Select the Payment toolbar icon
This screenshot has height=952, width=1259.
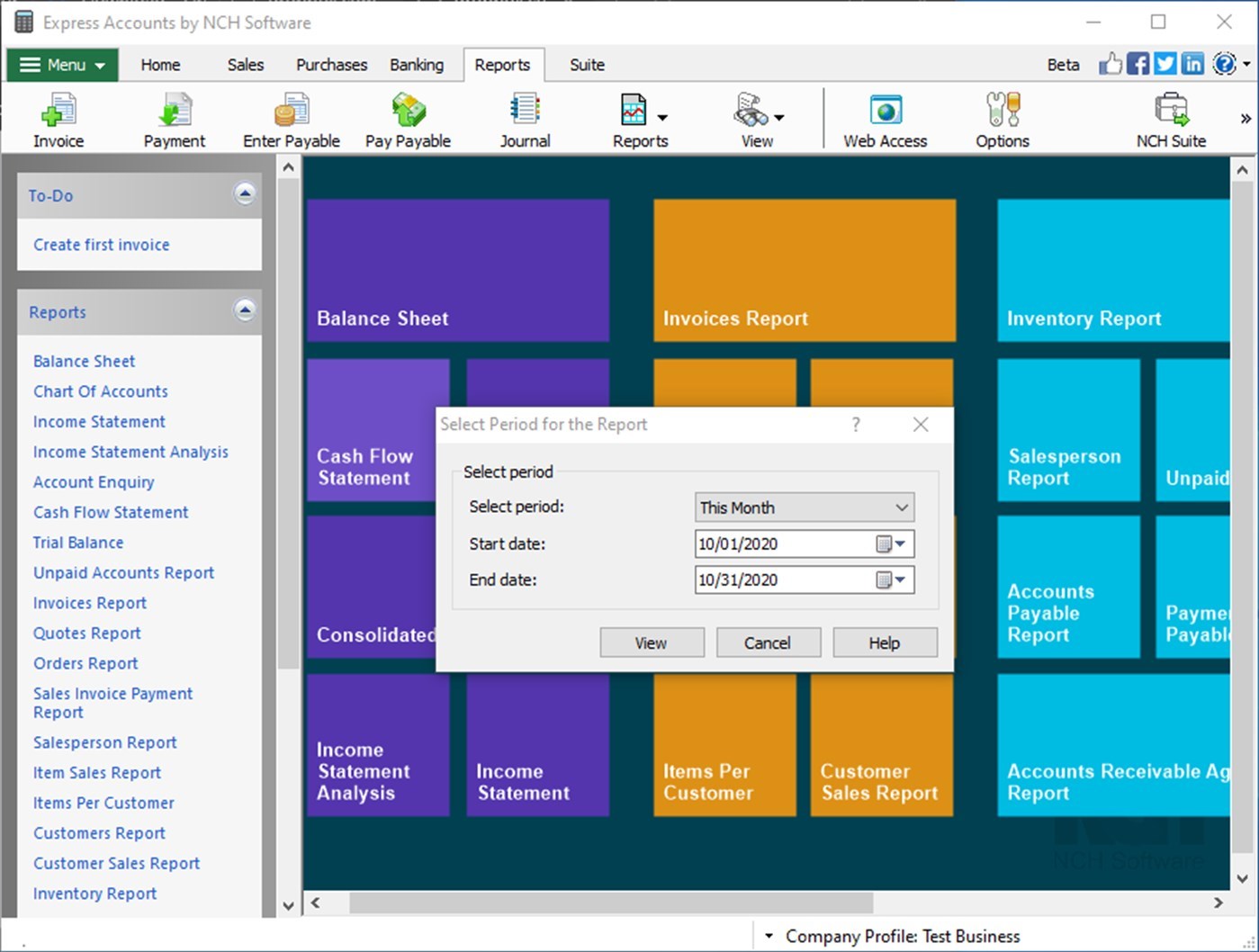(x=174, y=118)
